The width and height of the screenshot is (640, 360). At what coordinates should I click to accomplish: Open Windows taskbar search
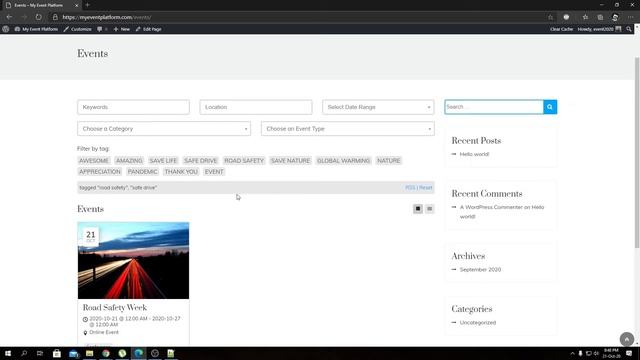[x=24, y=353]
